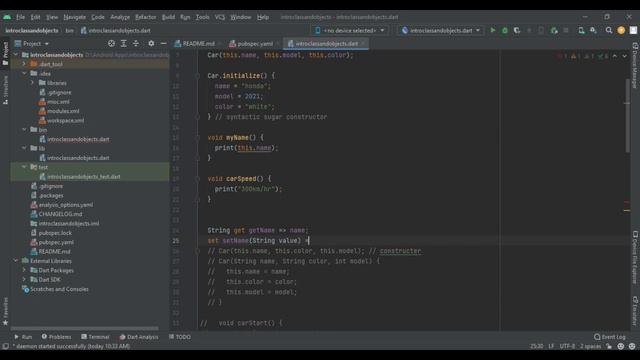This screenshot has height=360, width=640.
Task: Collapse the introclassandobjects root folder
Action: tap(16, 54)
